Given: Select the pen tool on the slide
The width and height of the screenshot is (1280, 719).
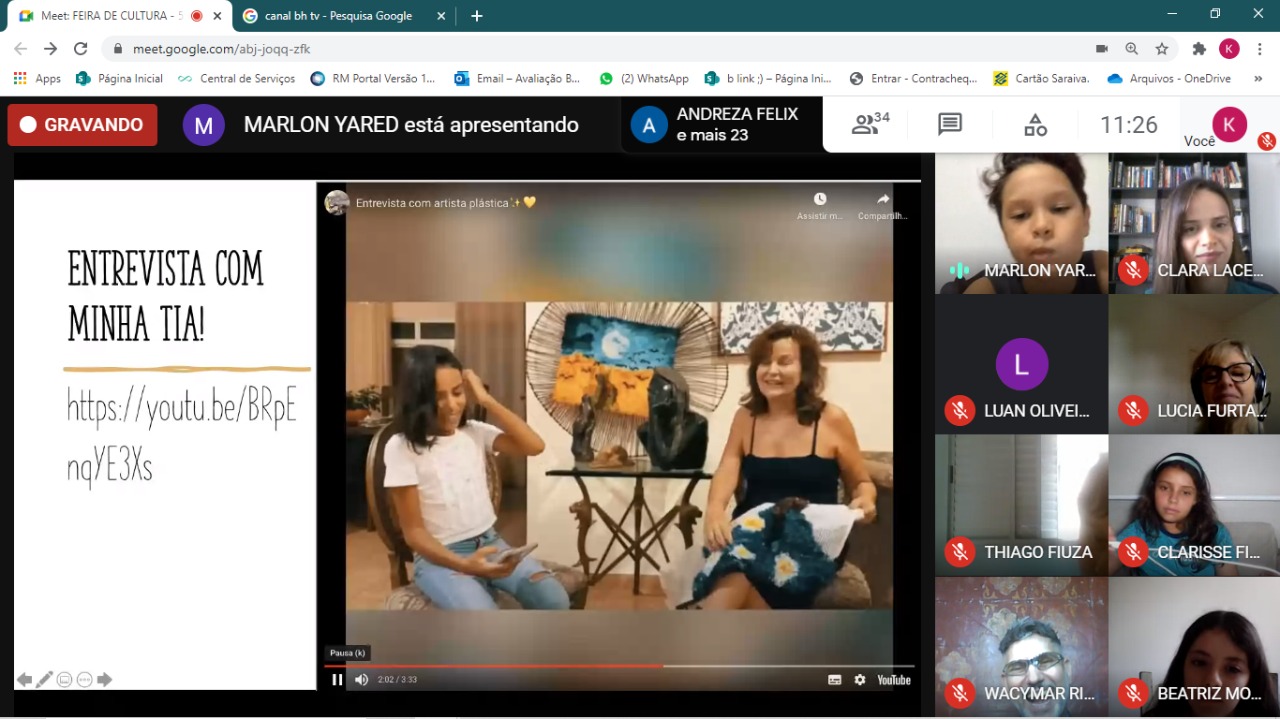Looking at the screenshot, I should click(44, 680).
